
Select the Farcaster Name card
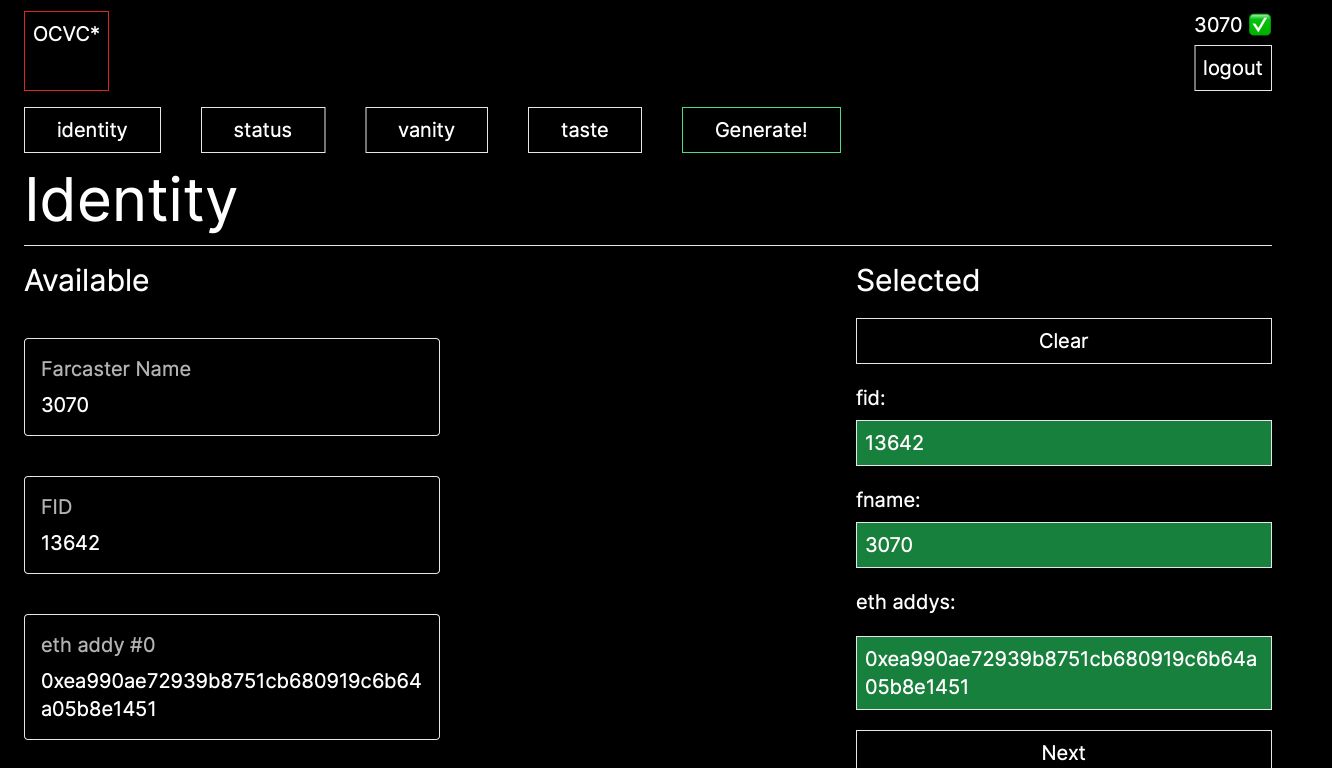232,387
